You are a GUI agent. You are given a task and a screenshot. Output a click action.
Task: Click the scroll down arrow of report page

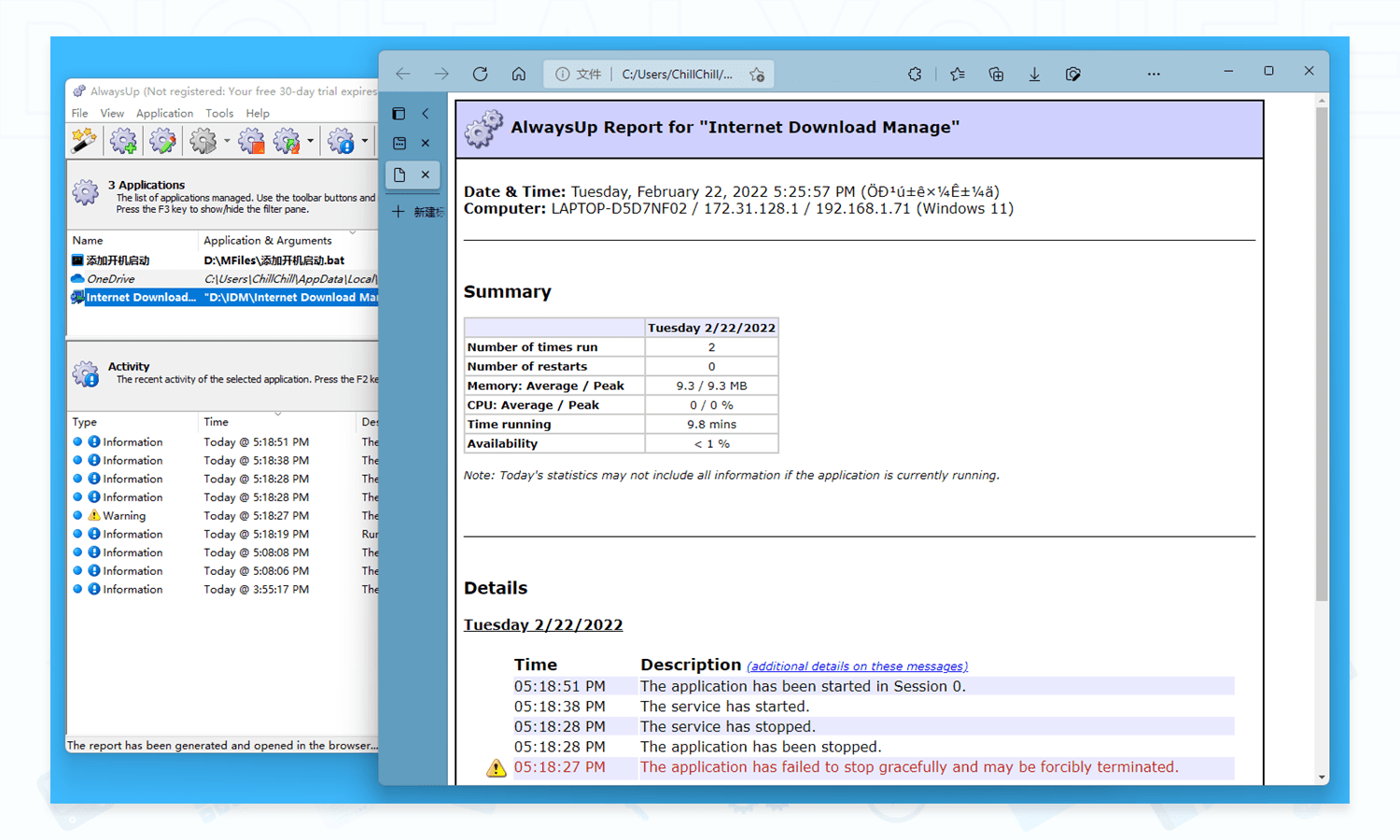point(1322,777)
